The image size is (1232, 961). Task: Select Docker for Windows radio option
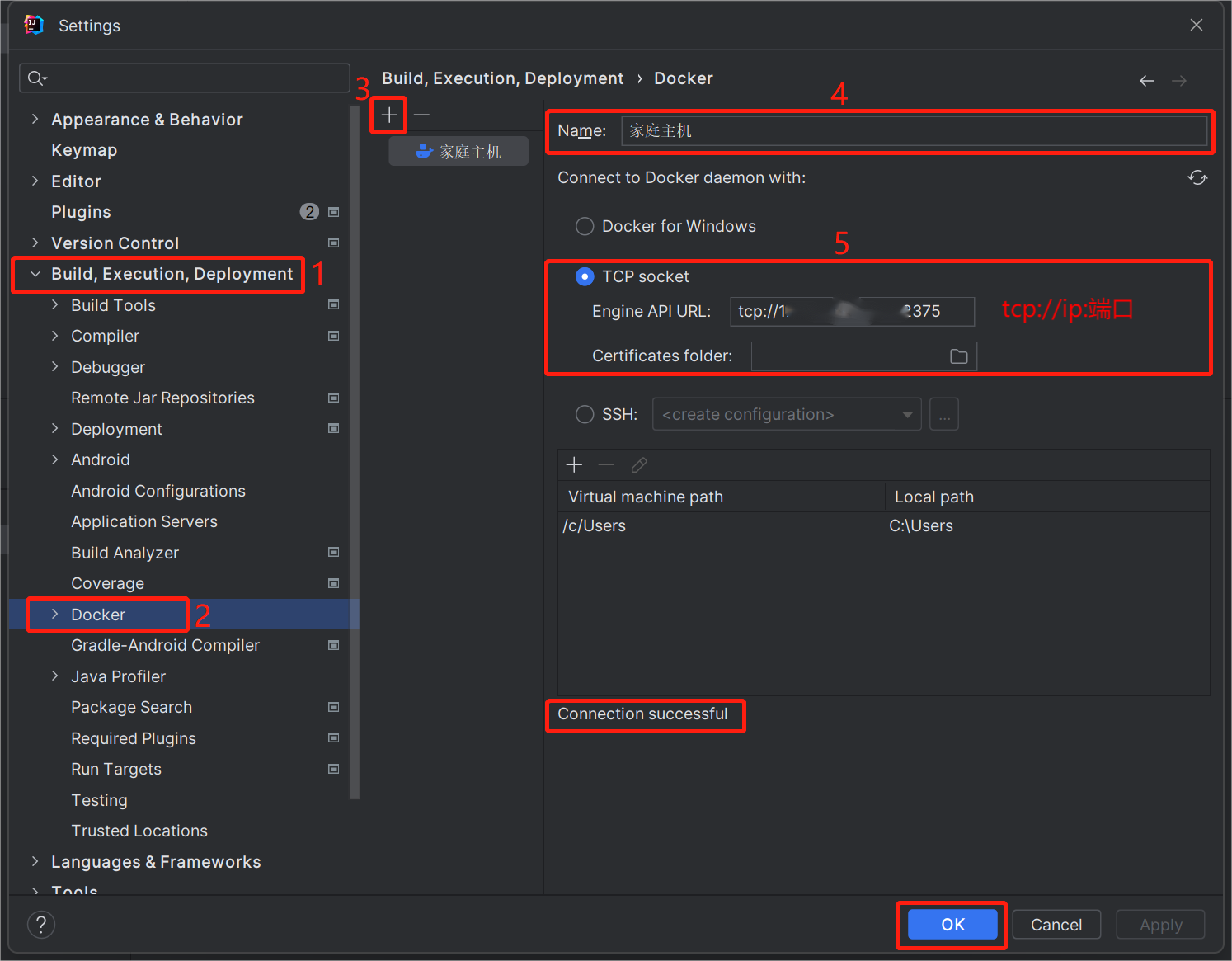[585, 226]
